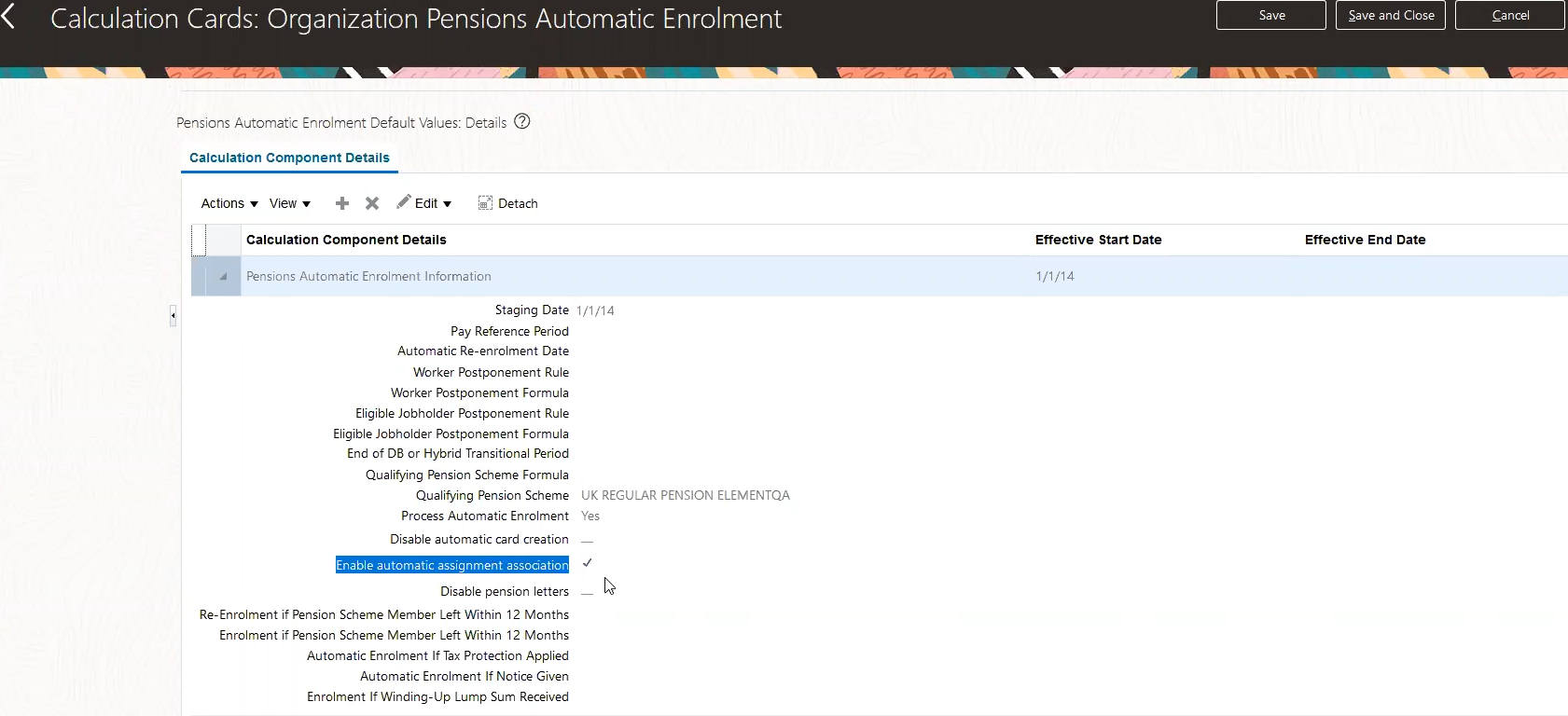Click the Effective Start Date column header
This screenshot has height=716, width=1568.
click(1098, 240)
